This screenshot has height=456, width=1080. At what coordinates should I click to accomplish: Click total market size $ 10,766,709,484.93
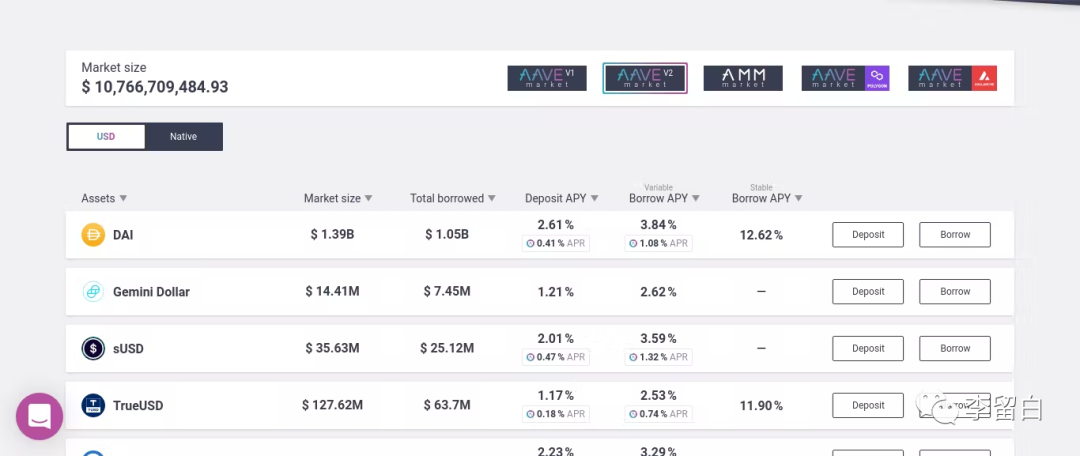click(155, 87)
